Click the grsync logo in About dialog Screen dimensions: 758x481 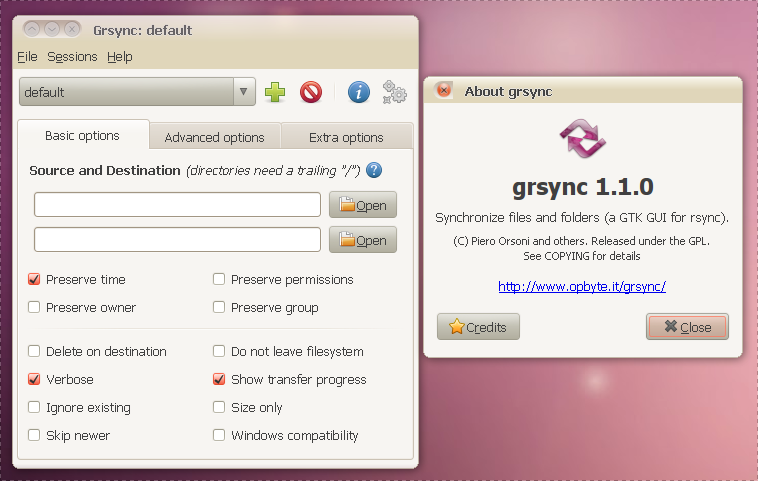[x=583, y=139]
